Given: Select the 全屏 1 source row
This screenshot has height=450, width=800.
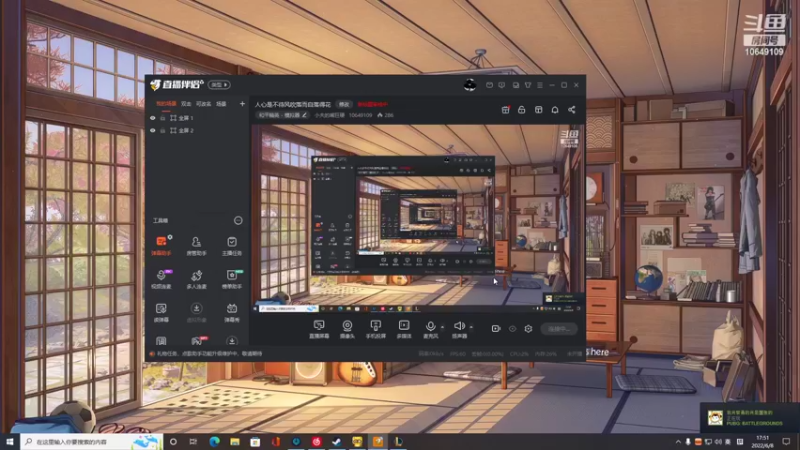Looking at the screenshot, I should (196, 118).
